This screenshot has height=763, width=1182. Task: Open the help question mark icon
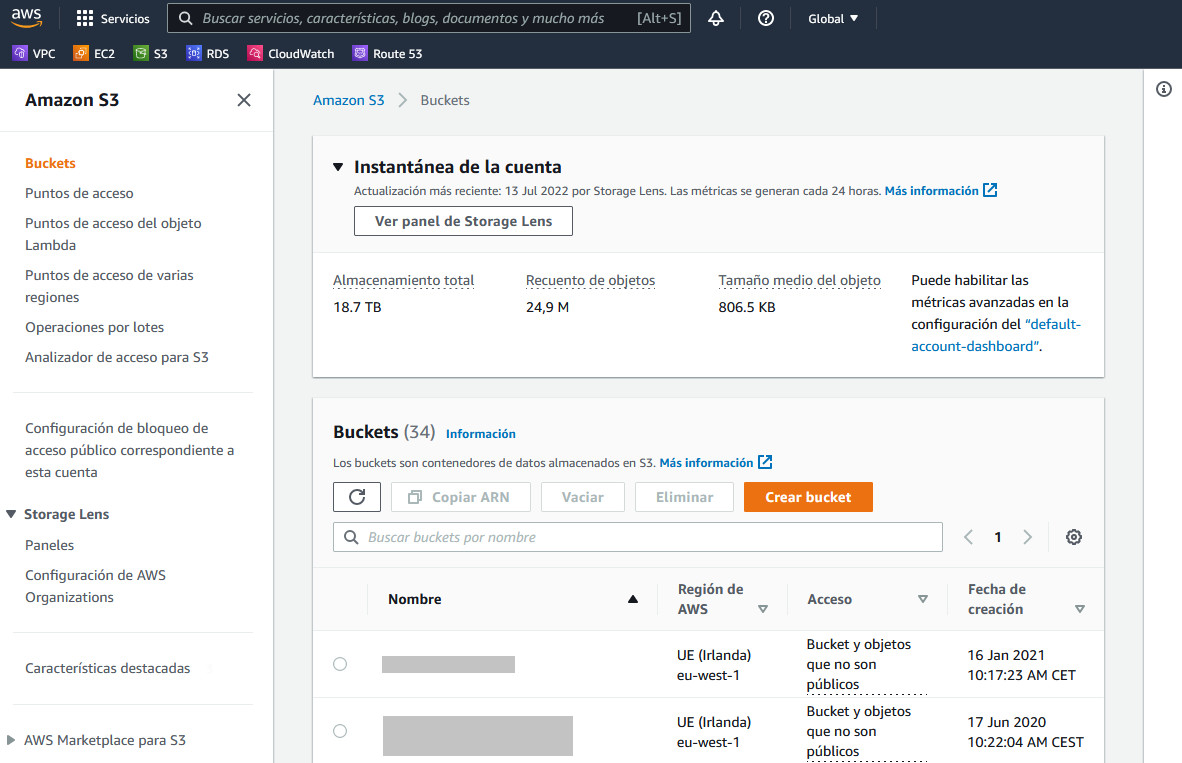coord(765,18)
